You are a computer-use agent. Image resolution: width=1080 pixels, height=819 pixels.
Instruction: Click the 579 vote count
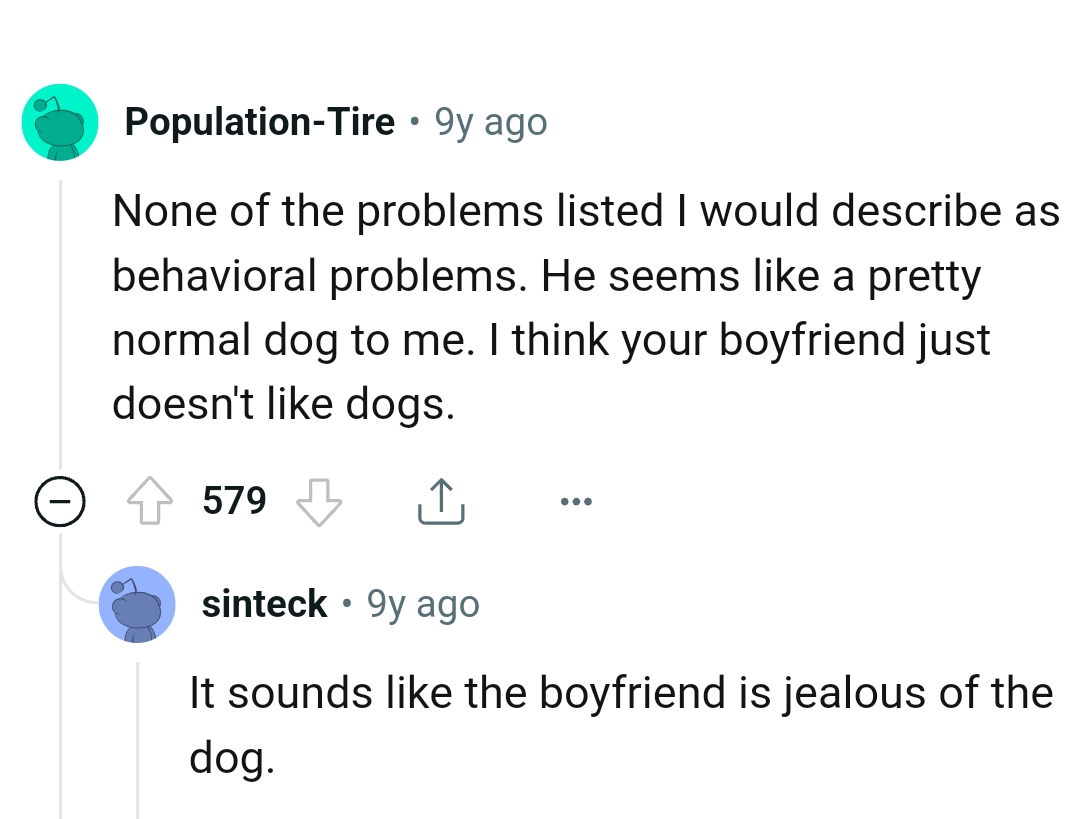[x=235, y=501]
